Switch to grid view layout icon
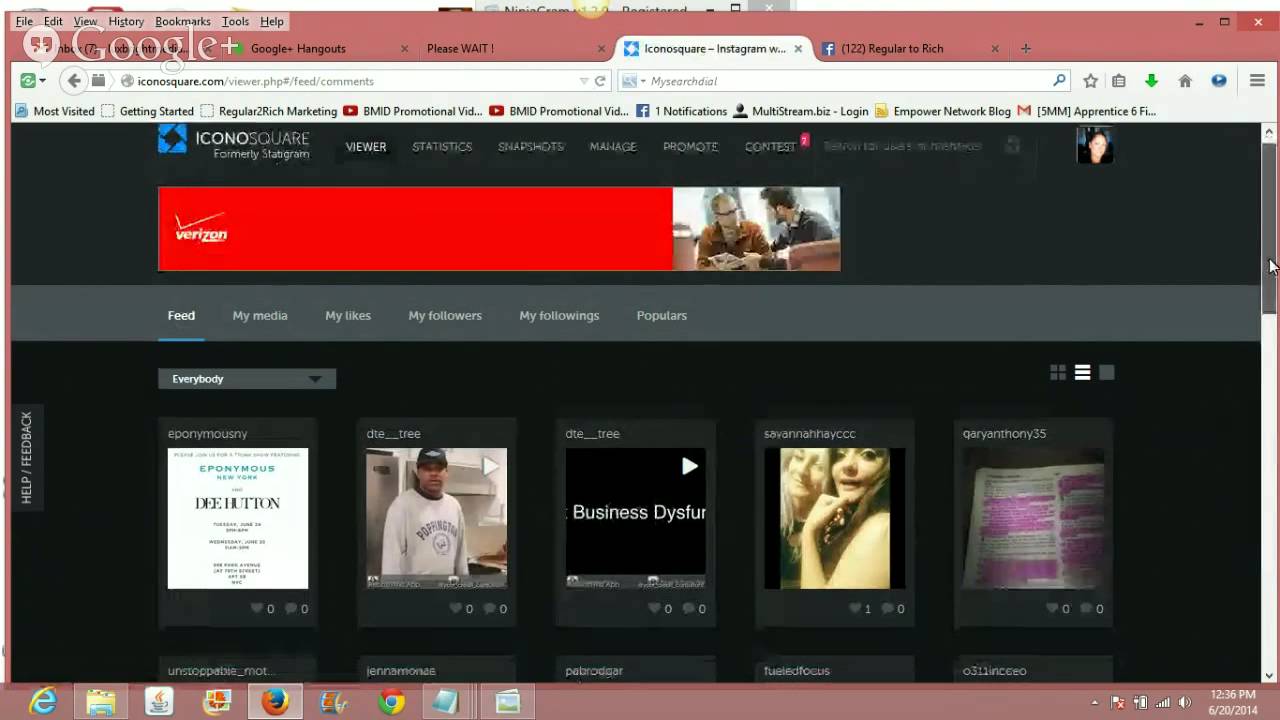Screen dimensions: 1280x720 1058,372
